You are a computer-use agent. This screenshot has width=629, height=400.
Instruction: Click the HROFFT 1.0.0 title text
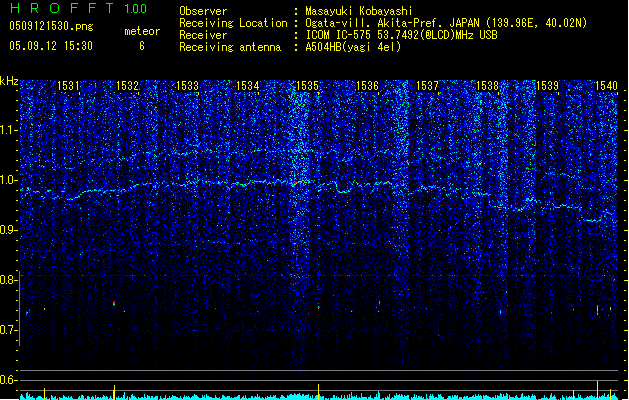click(79, 8)
